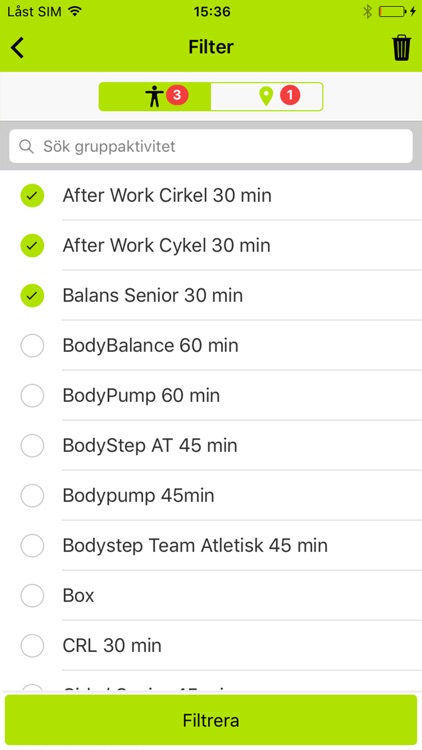Select the BodyPump 60 min circle

(32, 396)
